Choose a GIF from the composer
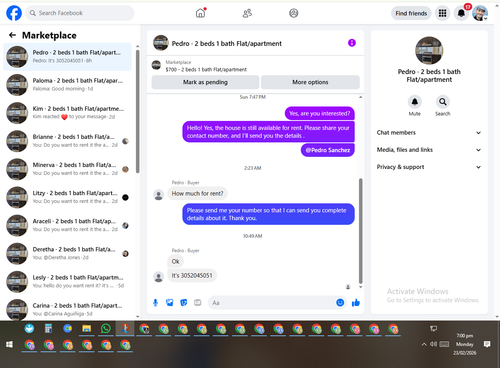The image size is (500, 368). (198, 303)
